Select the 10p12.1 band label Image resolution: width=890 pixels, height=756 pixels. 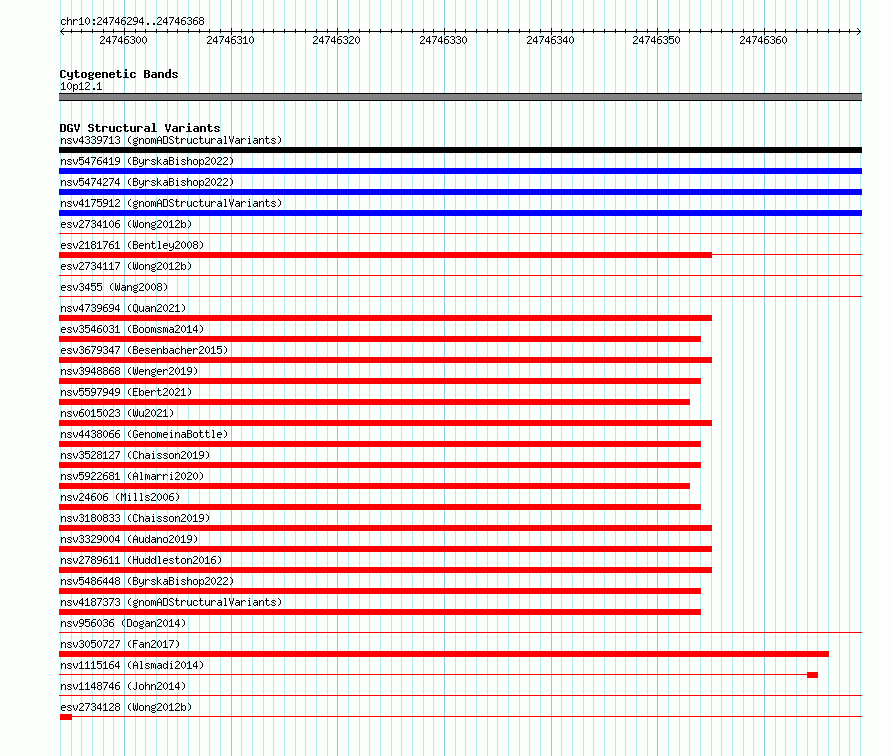(x=81, y=86)
